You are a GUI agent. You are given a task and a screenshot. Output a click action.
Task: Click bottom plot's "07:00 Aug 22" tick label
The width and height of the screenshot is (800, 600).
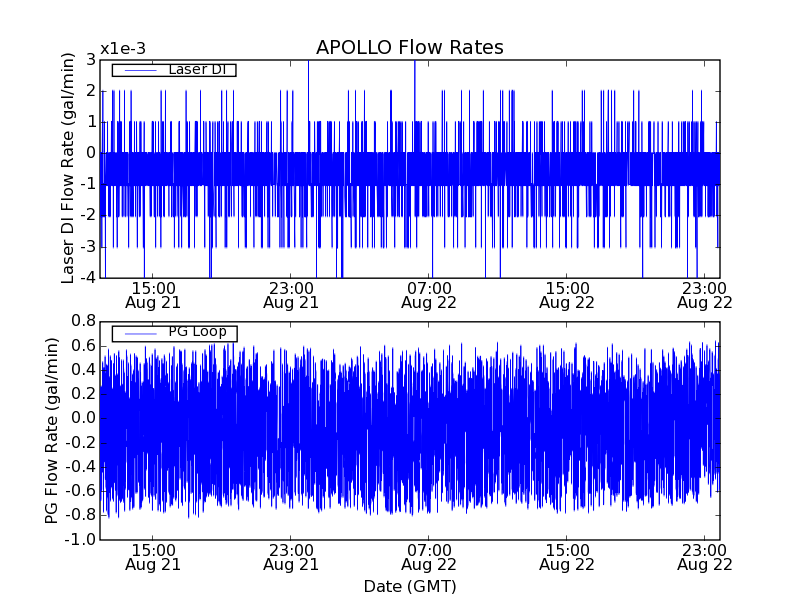coord(429,556)
